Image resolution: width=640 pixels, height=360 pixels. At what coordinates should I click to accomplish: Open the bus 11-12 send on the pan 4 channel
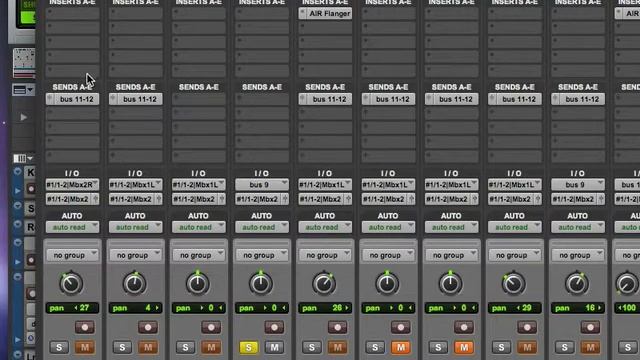[136, 99]
